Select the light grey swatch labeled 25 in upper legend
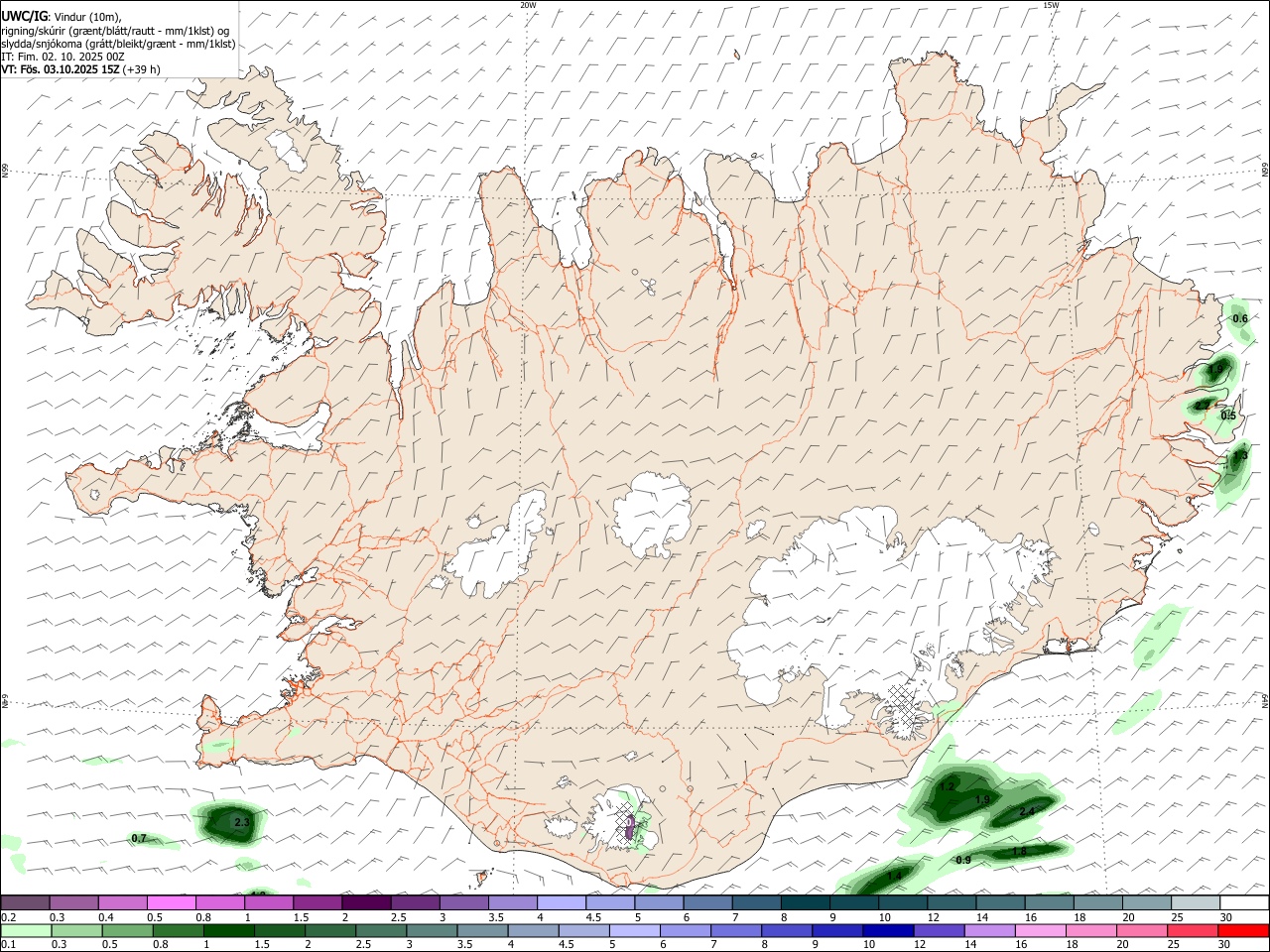This screenshot has width=1270, height=952. click(1195, 902)
